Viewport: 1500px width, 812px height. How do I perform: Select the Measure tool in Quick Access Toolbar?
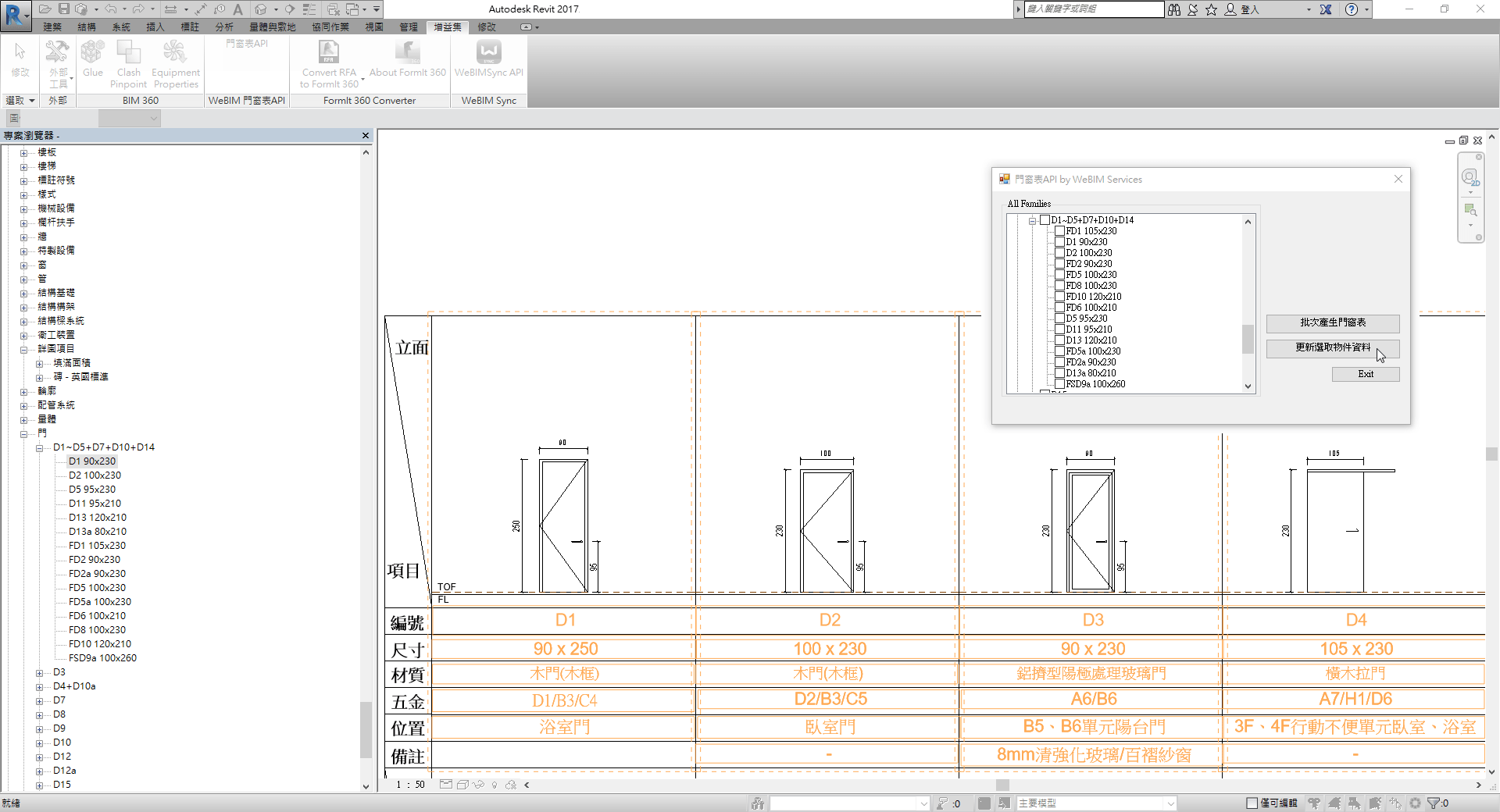click(172, 9)
